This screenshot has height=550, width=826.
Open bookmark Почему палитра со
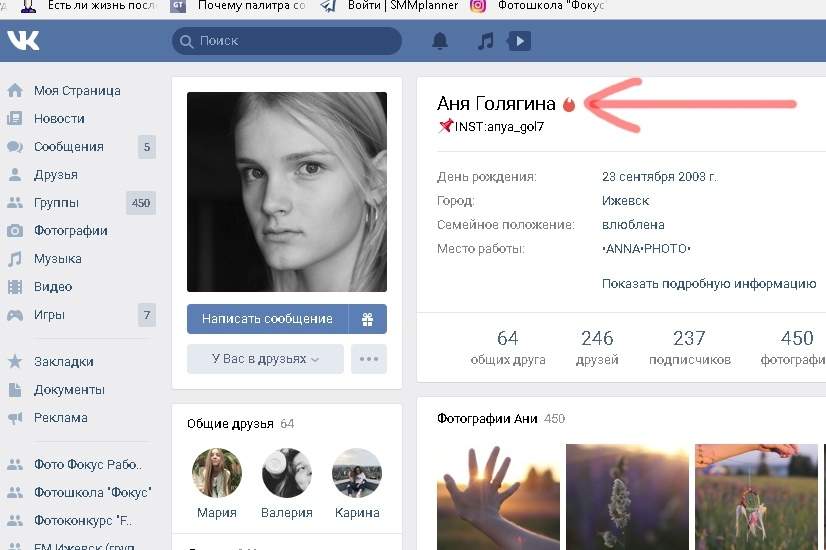238,6
